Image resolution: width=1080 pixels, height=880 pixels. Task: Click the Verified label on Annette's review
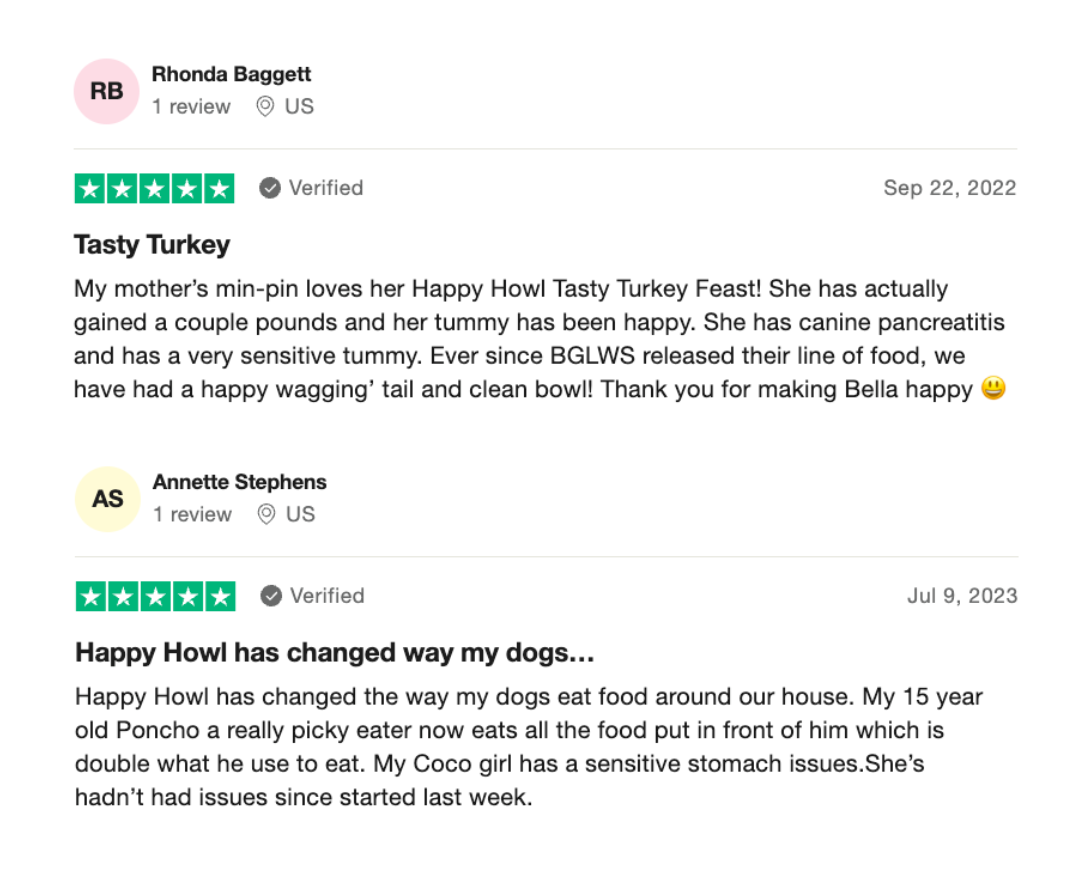coord(327,596)
